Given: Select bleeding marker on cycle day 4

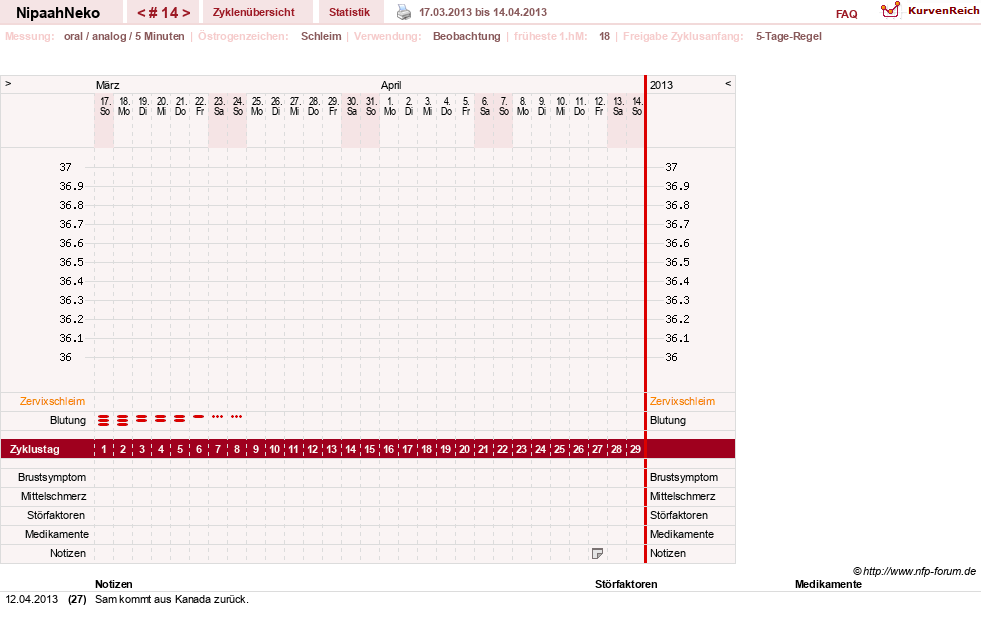Looking at the screenshot, I should (x=161, y=418).
